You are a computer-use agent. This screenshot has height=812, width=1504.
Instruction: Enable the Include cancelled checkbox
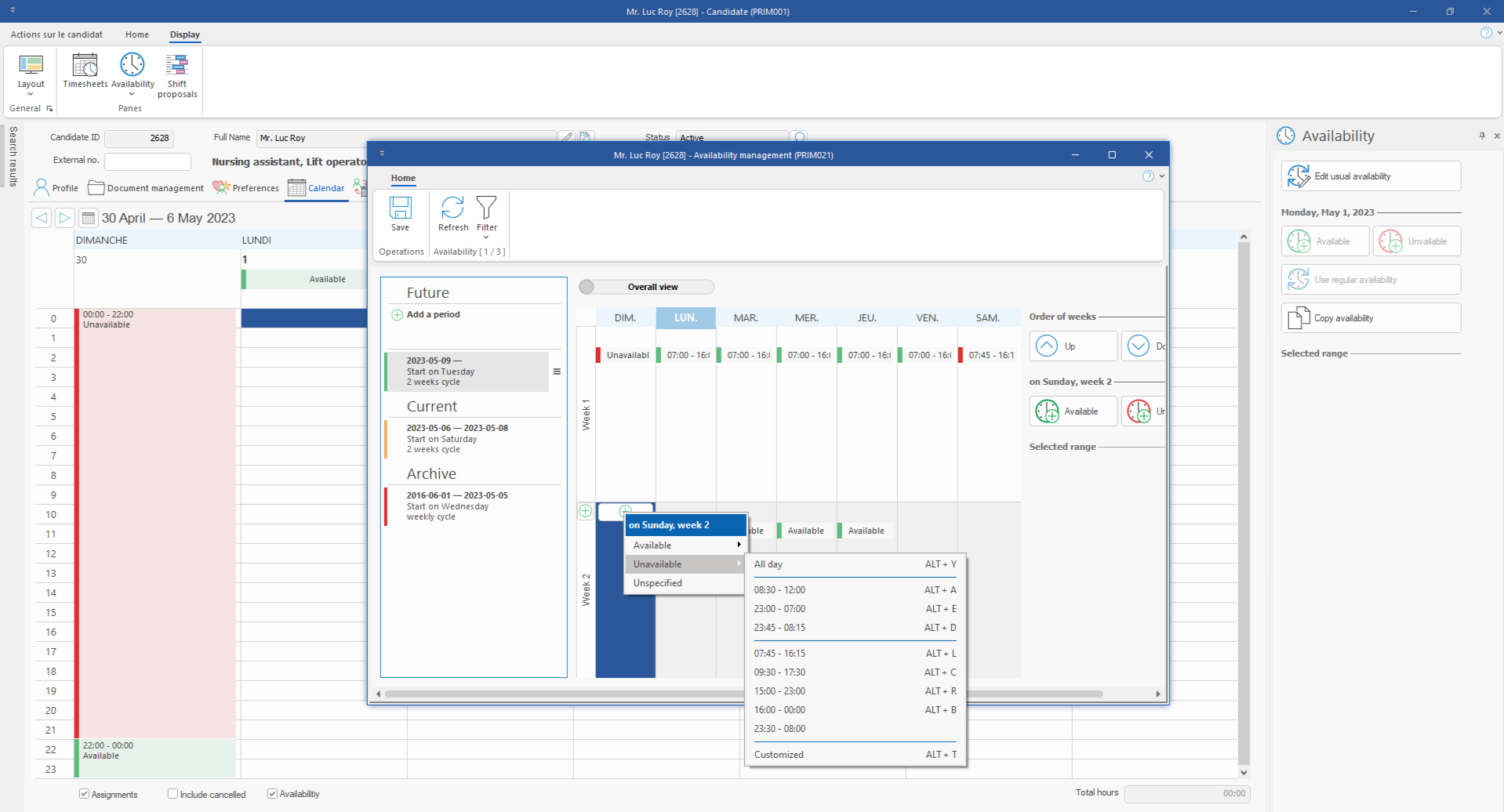point(173,793)
